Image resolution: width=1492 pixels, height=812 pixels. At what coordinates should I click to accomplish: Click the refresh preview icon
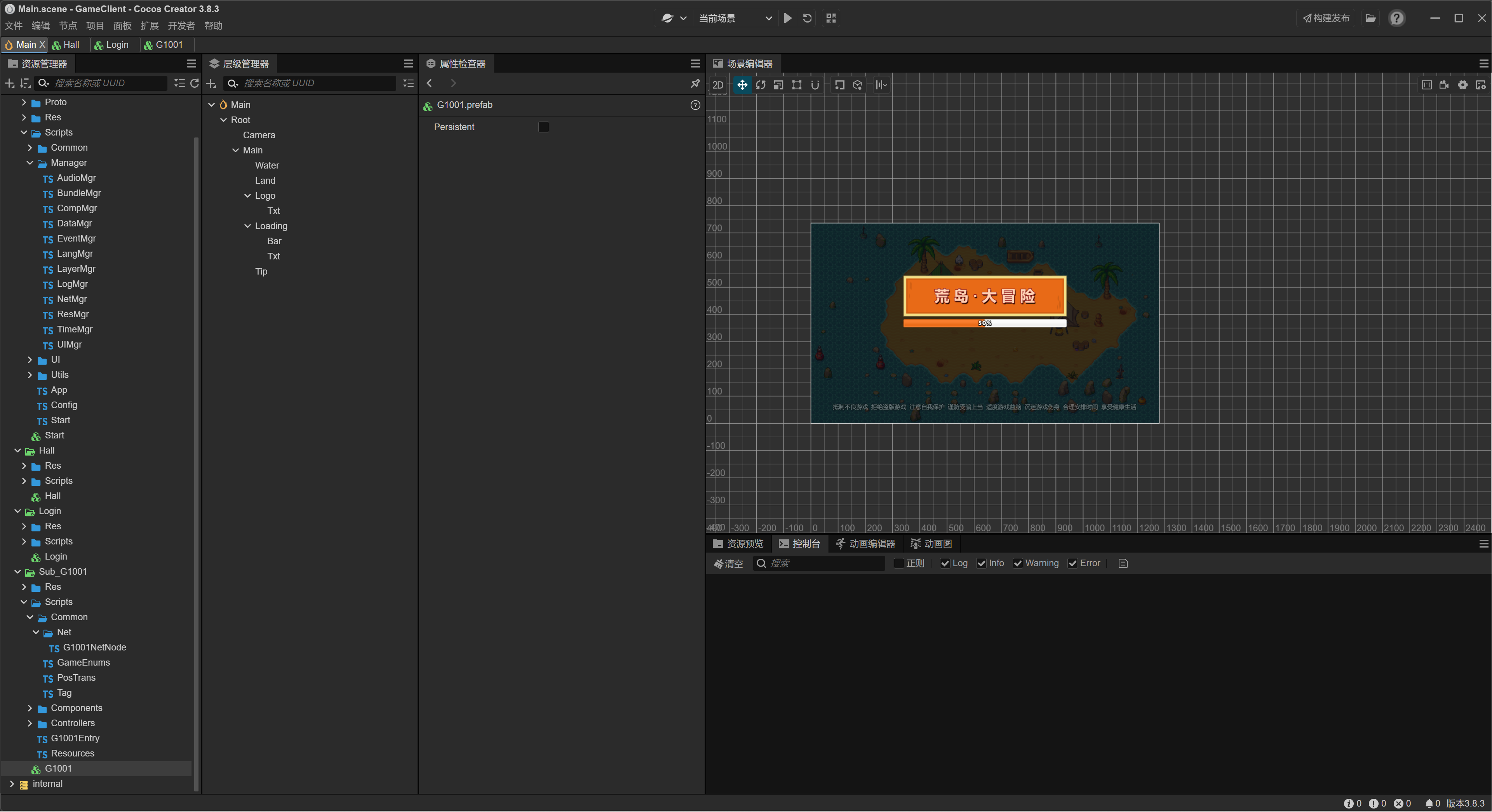click(x=808, y=18)
